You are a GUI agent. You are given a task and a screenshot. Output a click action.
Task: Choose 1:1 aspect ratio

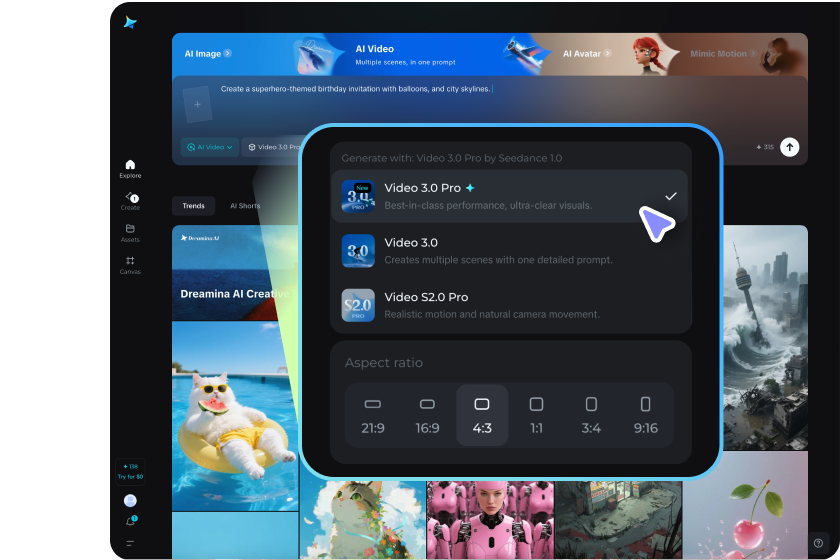point(536,415)
